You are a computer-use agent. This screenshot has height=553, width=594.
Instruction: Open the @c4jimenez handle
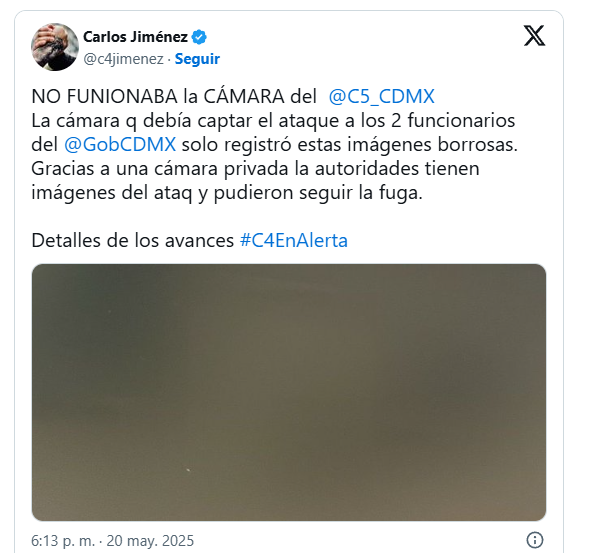tap(123, 59)
